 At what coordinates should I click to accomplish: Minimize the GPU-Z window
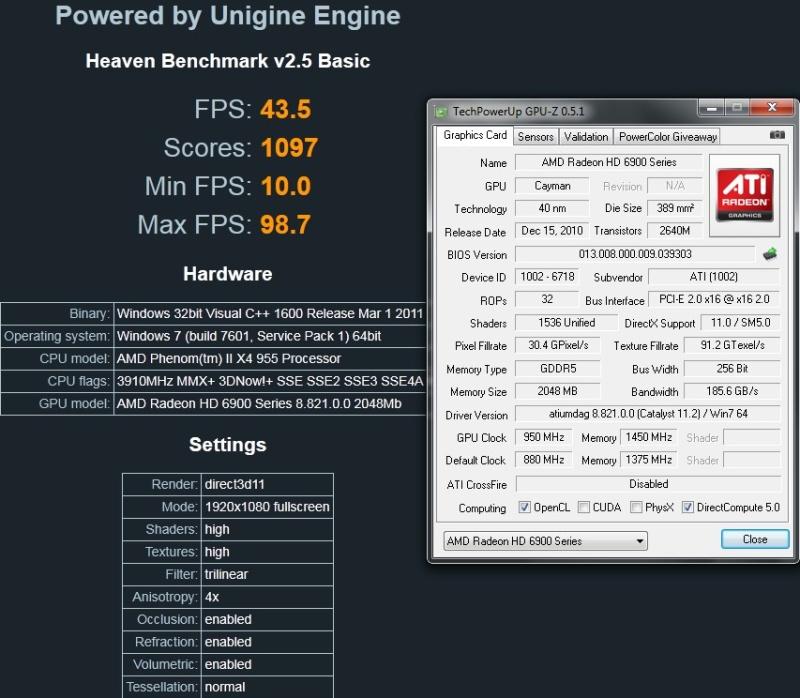(x=711, y=108)
